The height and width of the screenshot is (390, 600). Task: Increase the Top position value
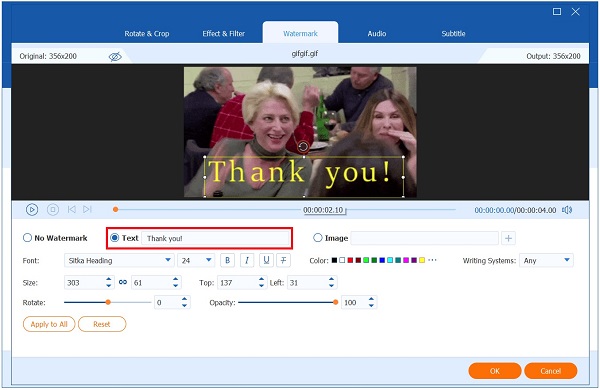[261, 279]
